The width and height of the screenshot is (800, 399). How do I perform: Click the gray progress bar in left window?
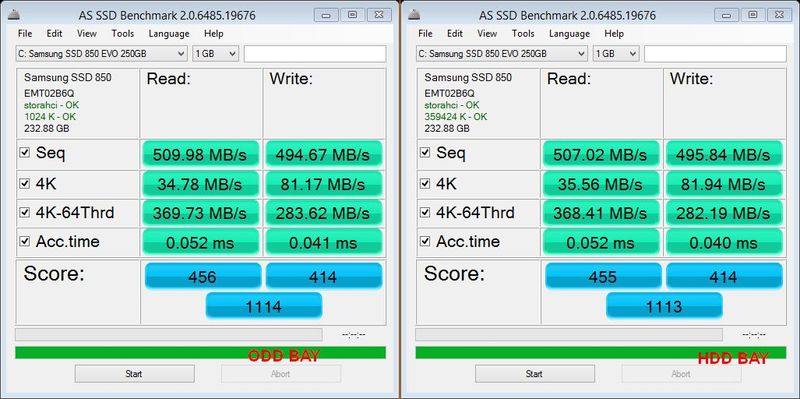point(169,335)
